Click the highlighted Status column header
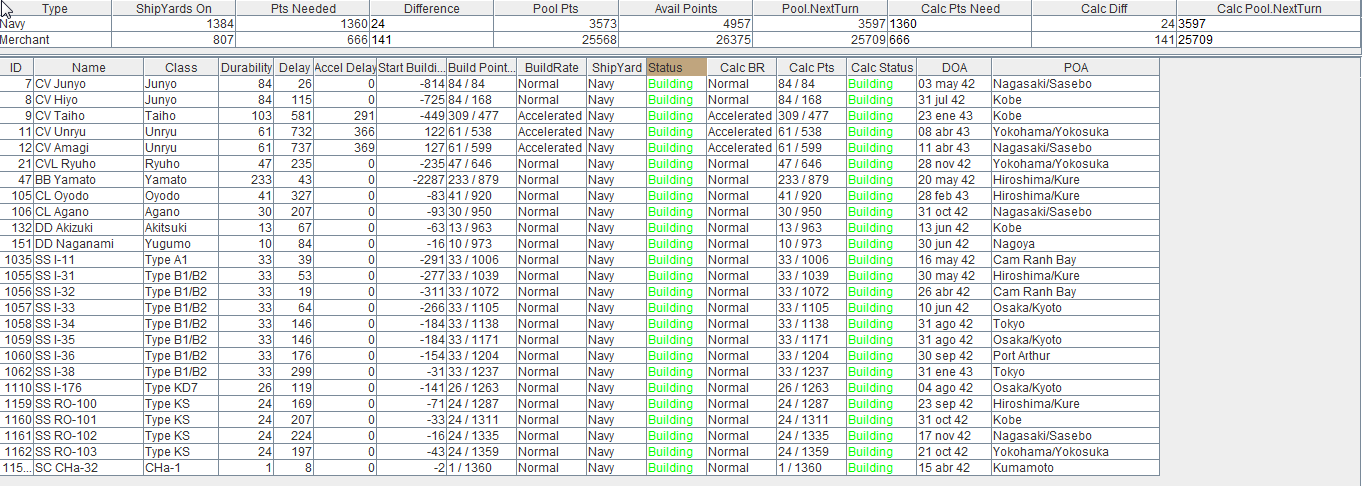The image size is (1362, 486). (676, 67)
